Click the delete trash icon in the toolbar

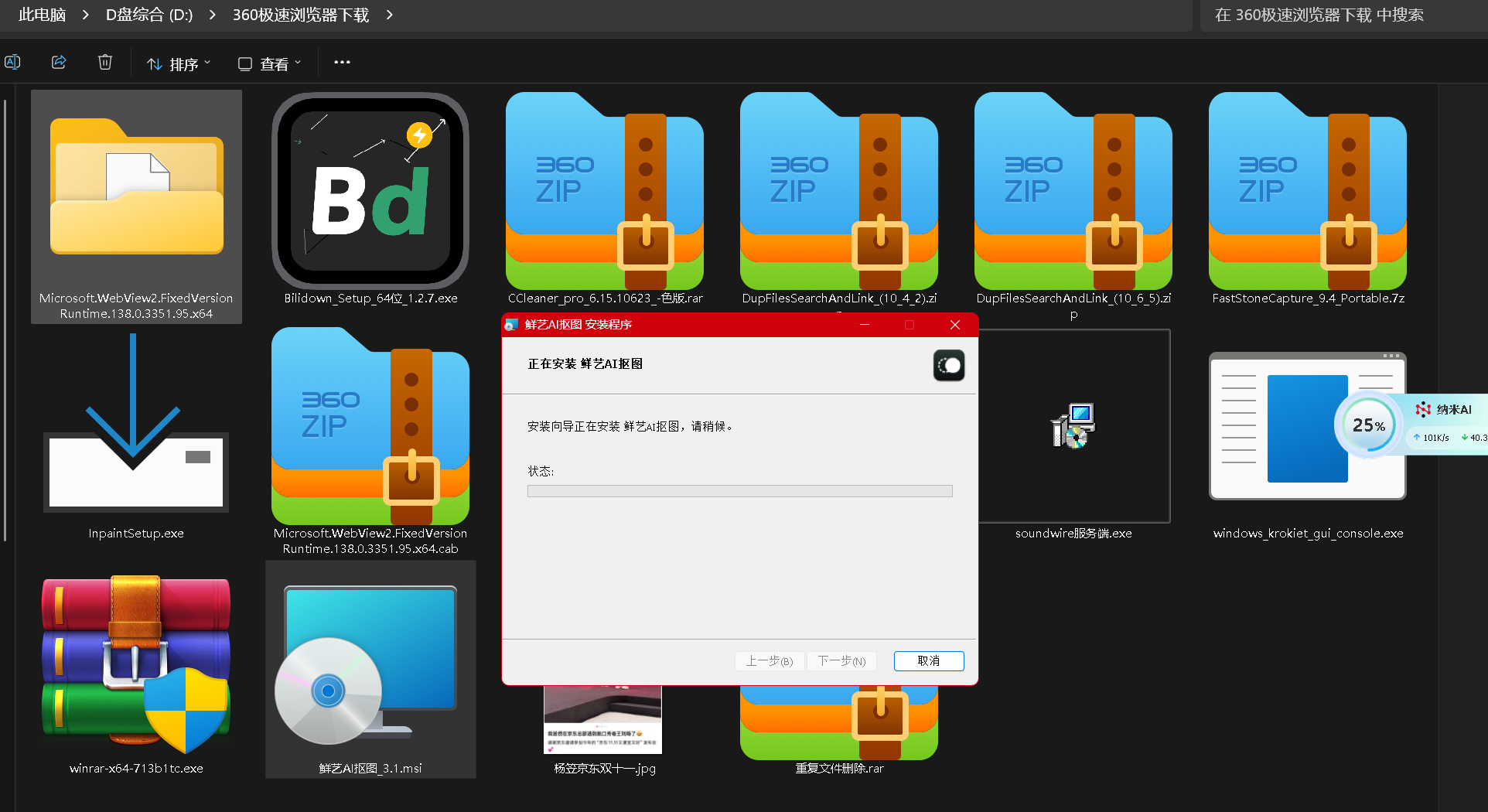(x=105, y=62)
